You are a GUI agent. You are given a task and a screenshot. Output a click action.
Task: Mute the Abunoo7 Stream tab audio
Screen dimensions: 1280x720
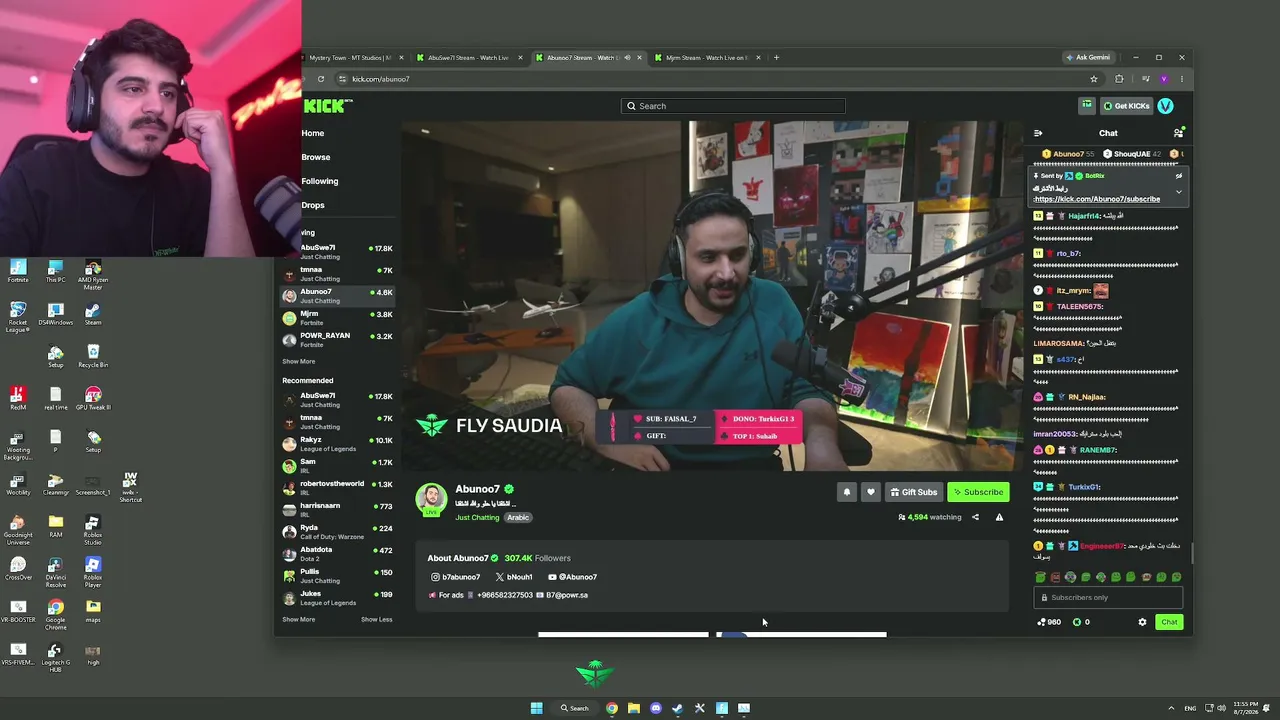click(627, 57)
